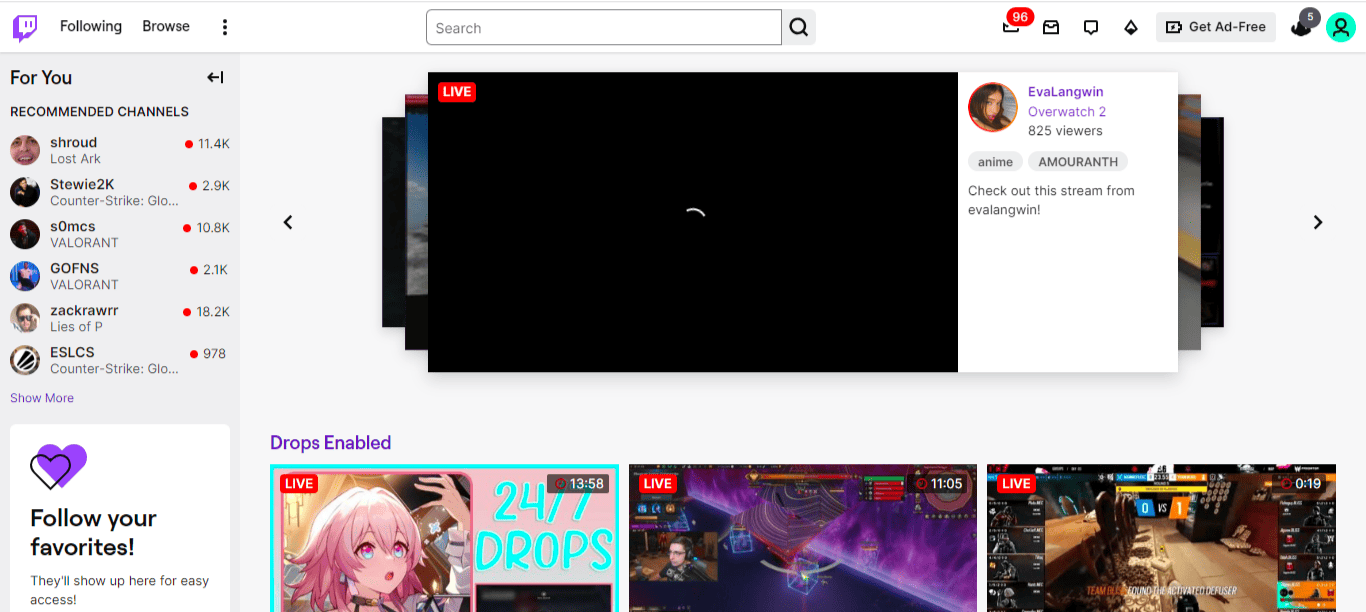
Task: Open the three-dot more menu
Action: point(225,27)
